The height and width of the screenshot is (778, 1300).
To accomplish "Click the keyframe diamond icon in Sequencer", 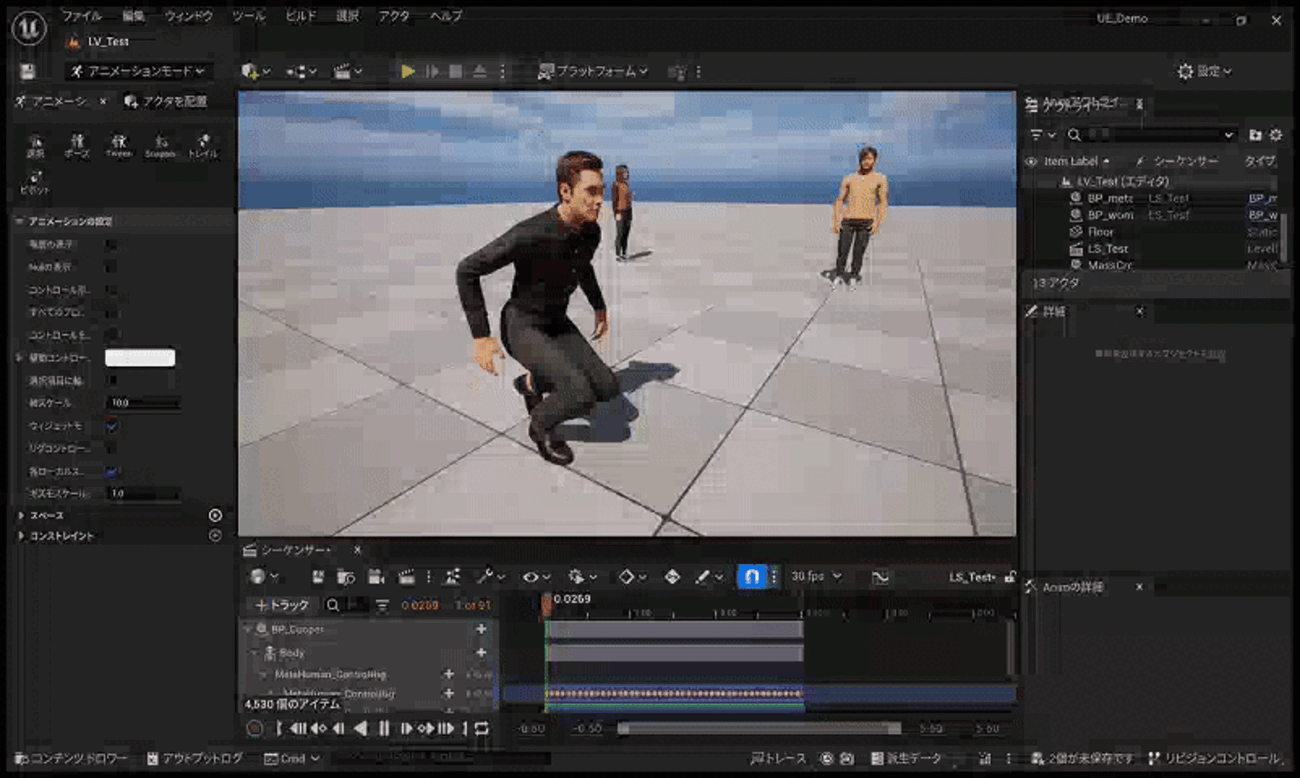I will tap(626, 577).
